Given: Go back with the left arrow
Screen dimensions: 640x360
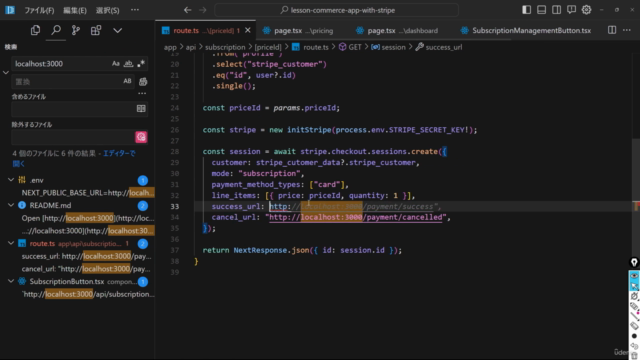Looking at the screenshot, I should (x=187, y=10).
